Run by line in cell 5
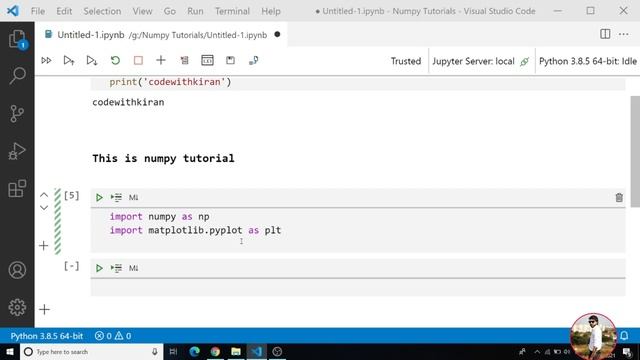 click(x=116, y=198)
